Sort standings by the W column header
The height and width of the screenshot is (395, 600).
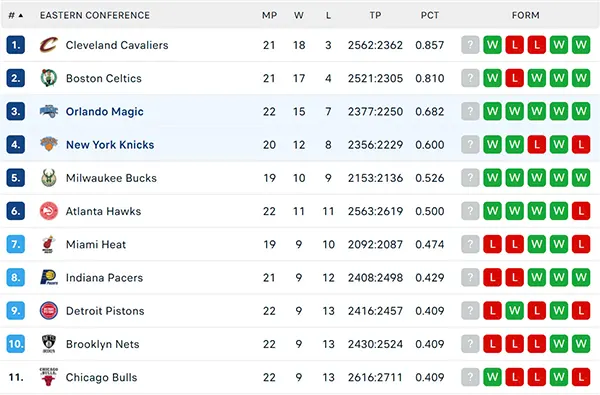coord(299,15)
